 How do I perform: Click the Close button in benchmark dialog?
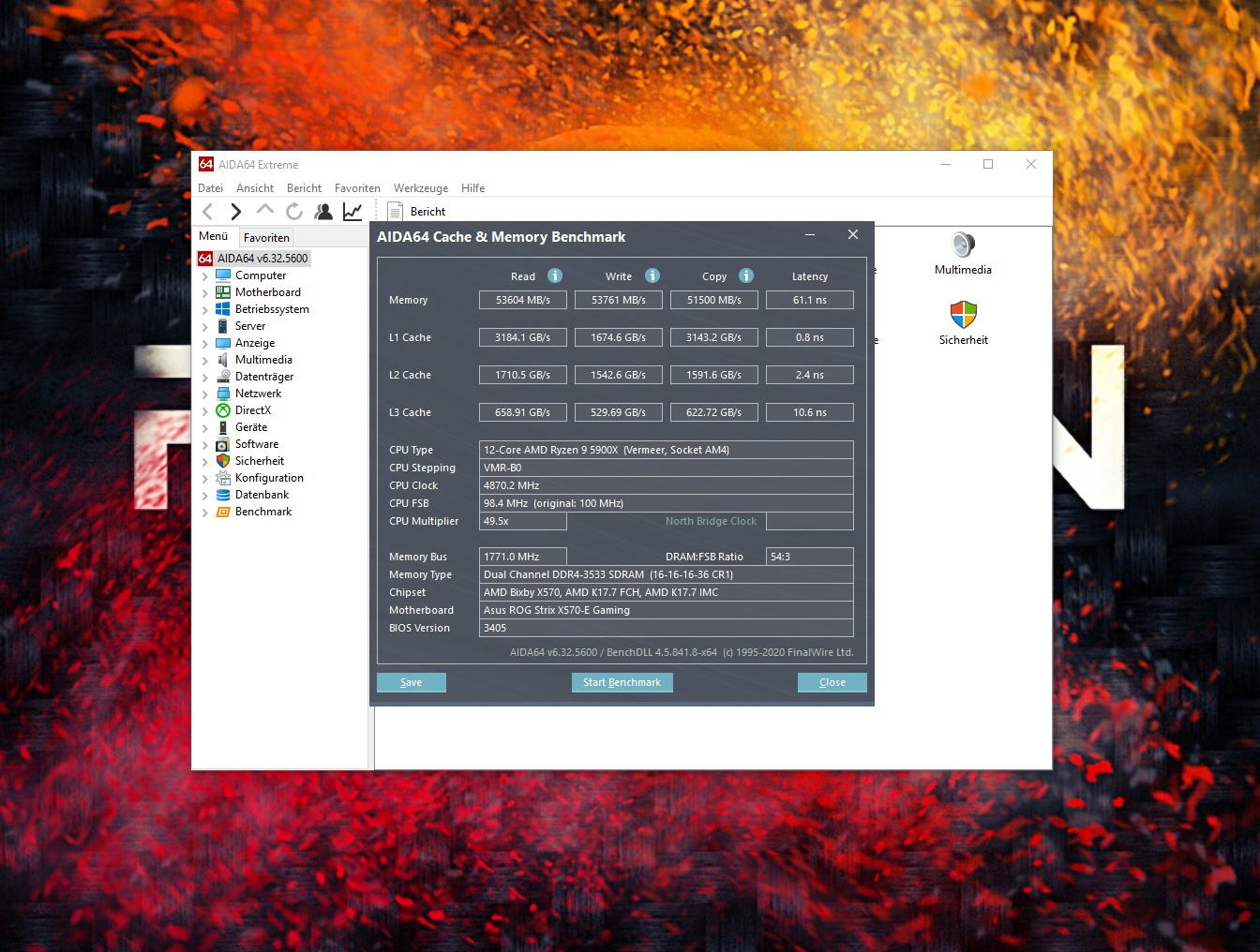832,682
